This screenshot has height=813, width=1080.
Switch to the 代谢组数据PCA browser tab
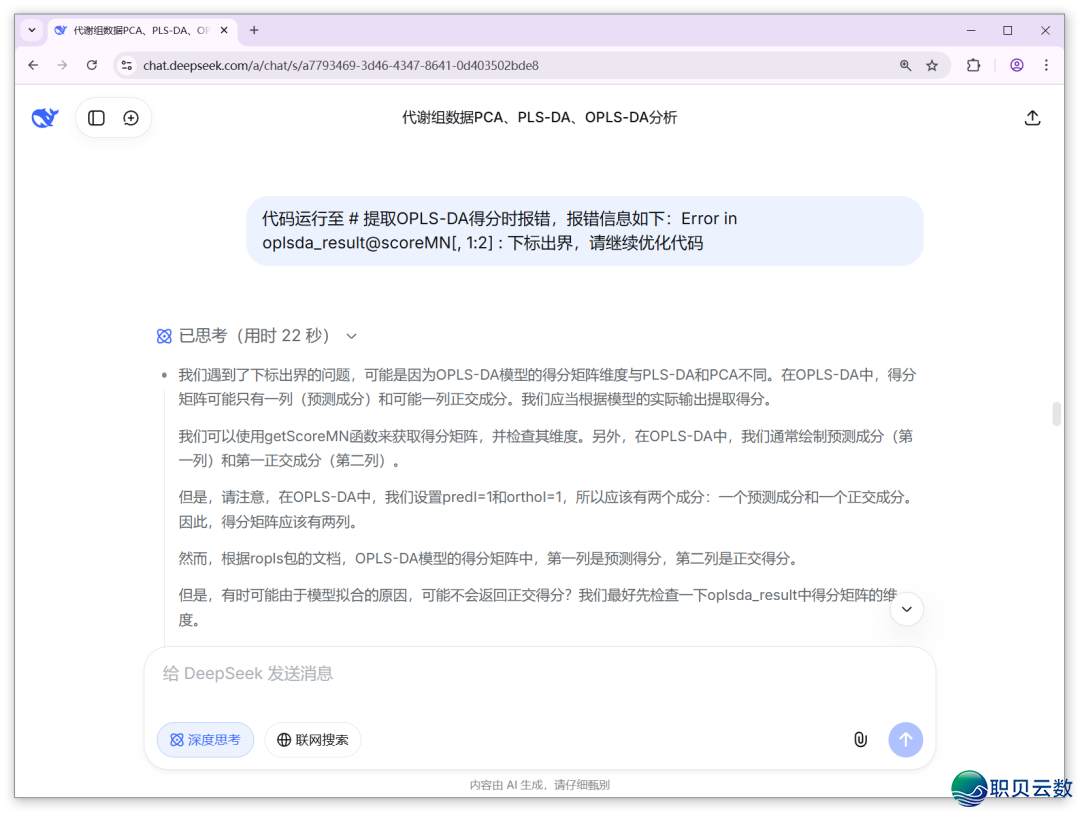click(140, 30)
